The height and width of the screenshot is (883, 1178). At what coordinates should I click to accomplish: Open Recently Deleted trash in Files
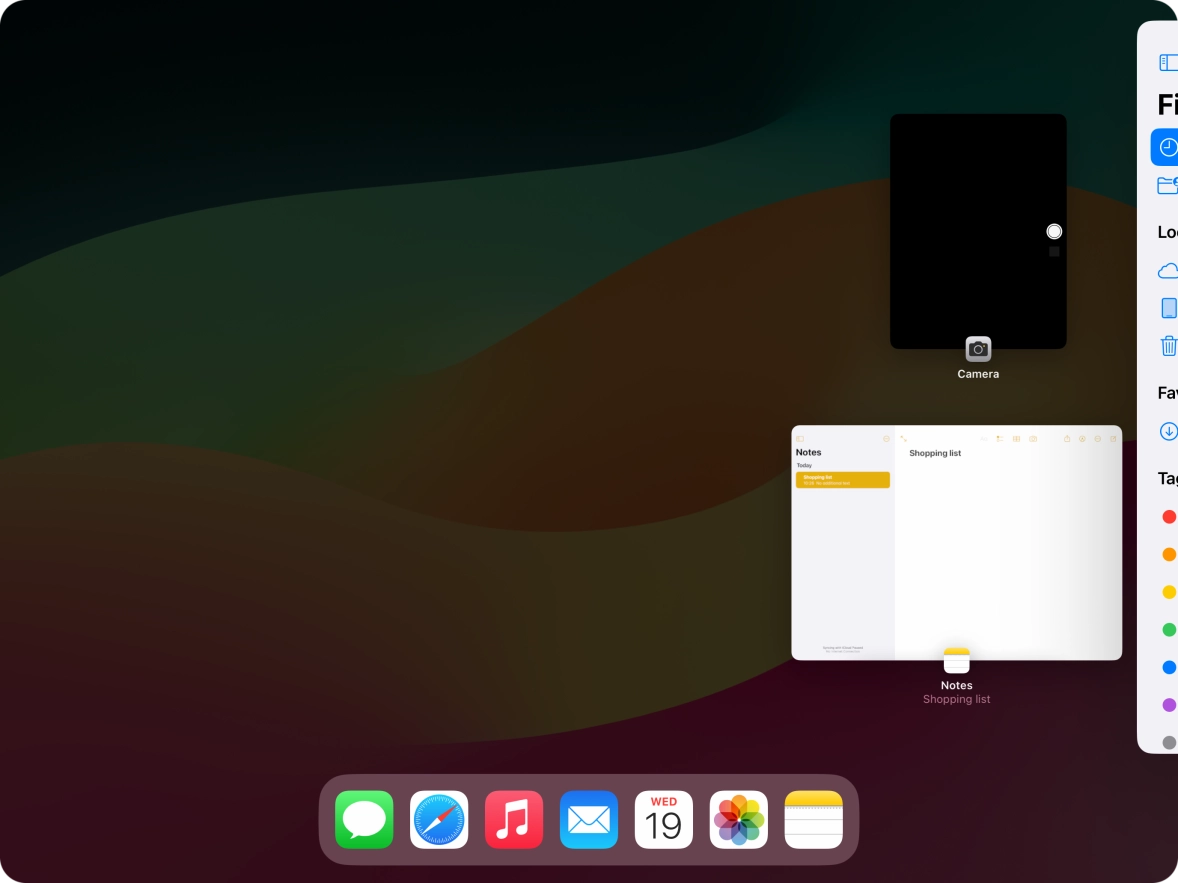pyautogui.click(x=1168, y=346)
